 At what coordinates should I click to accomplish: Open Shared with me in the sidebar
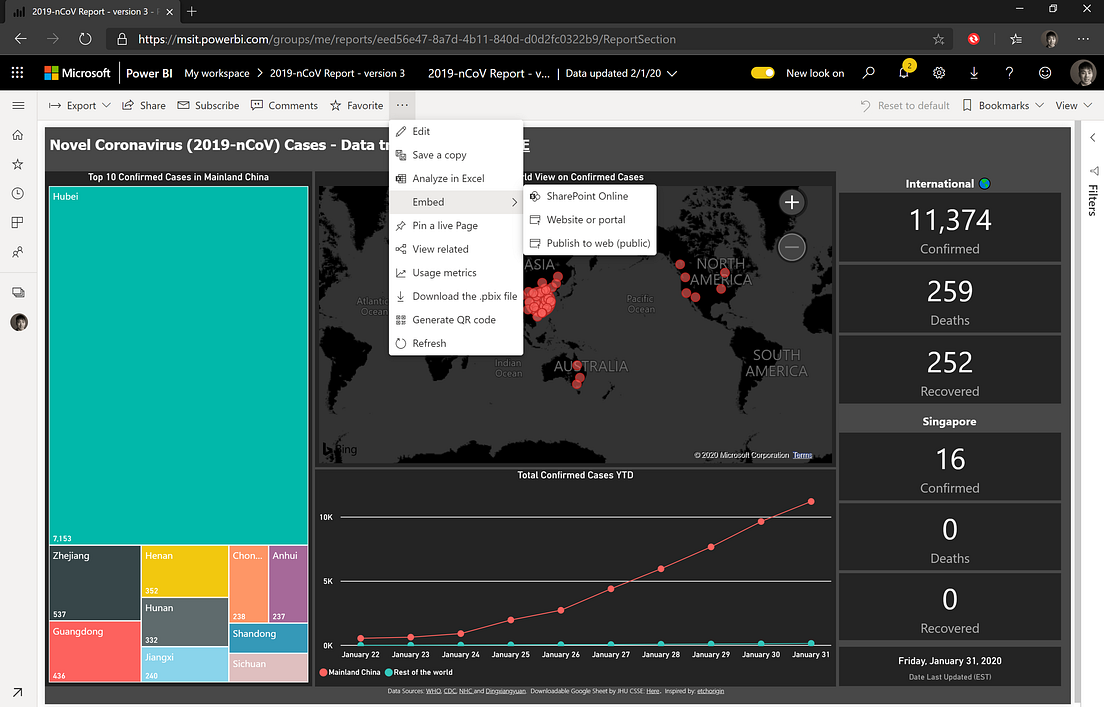tap(18, 252)
